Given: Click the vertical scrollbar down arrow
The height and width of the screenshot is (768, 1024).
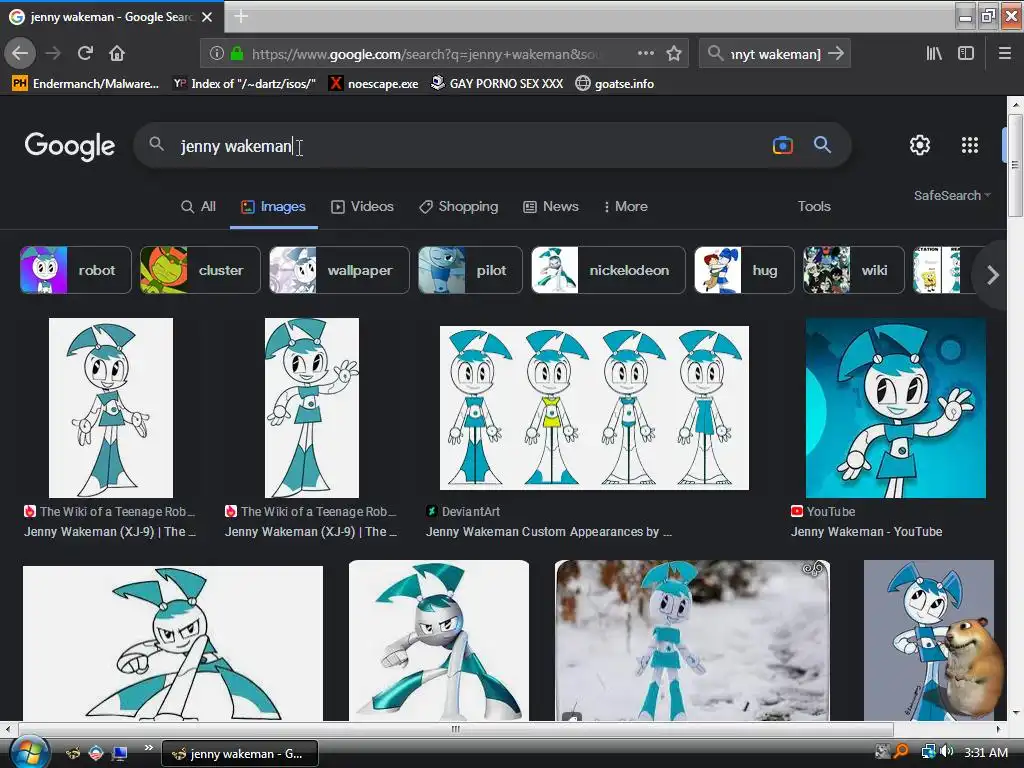Looking at the screenshot, I should pos(1015,712).
